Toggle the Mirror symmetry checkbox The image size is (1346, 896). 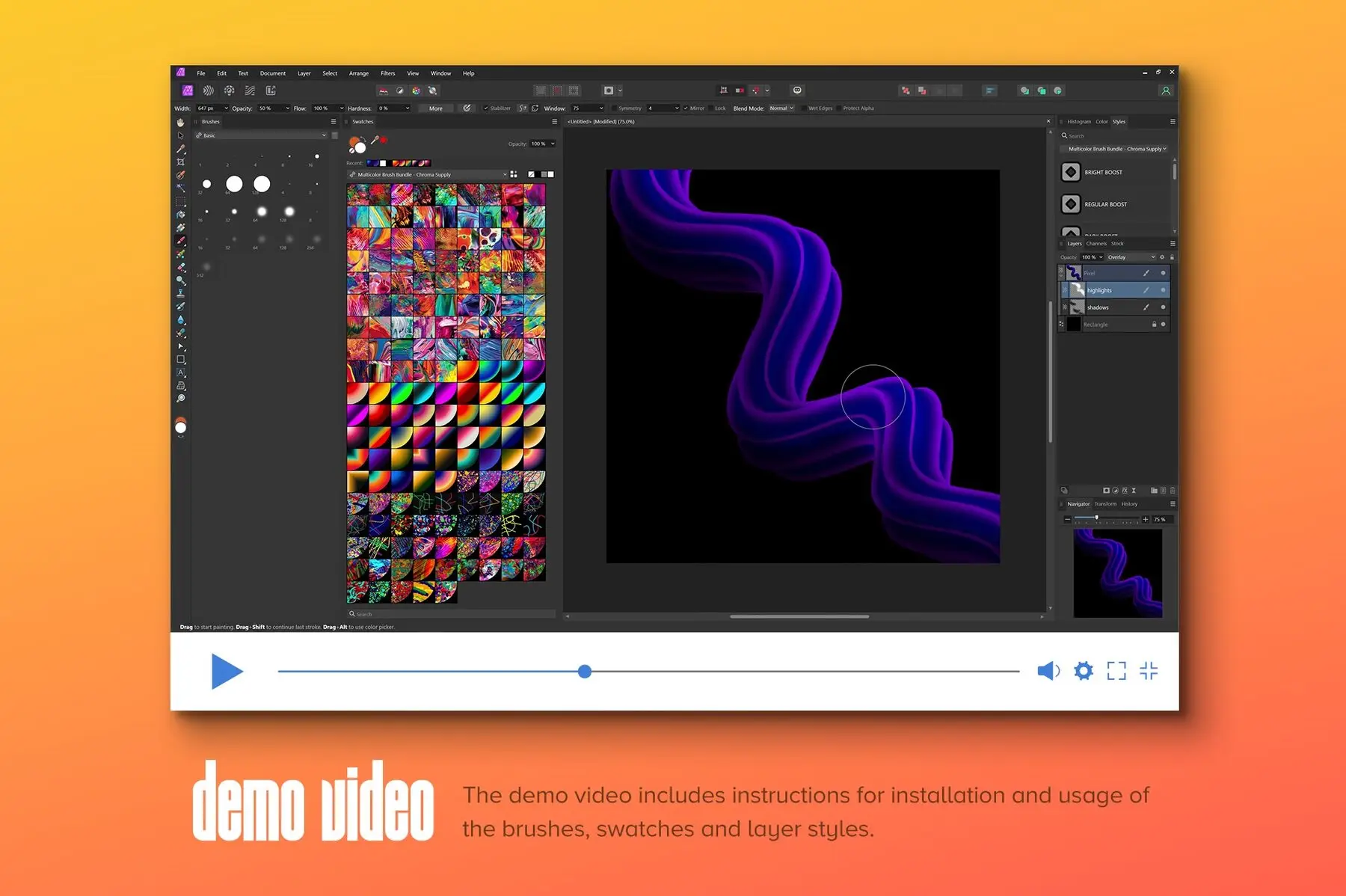click(x=685, y=108)
